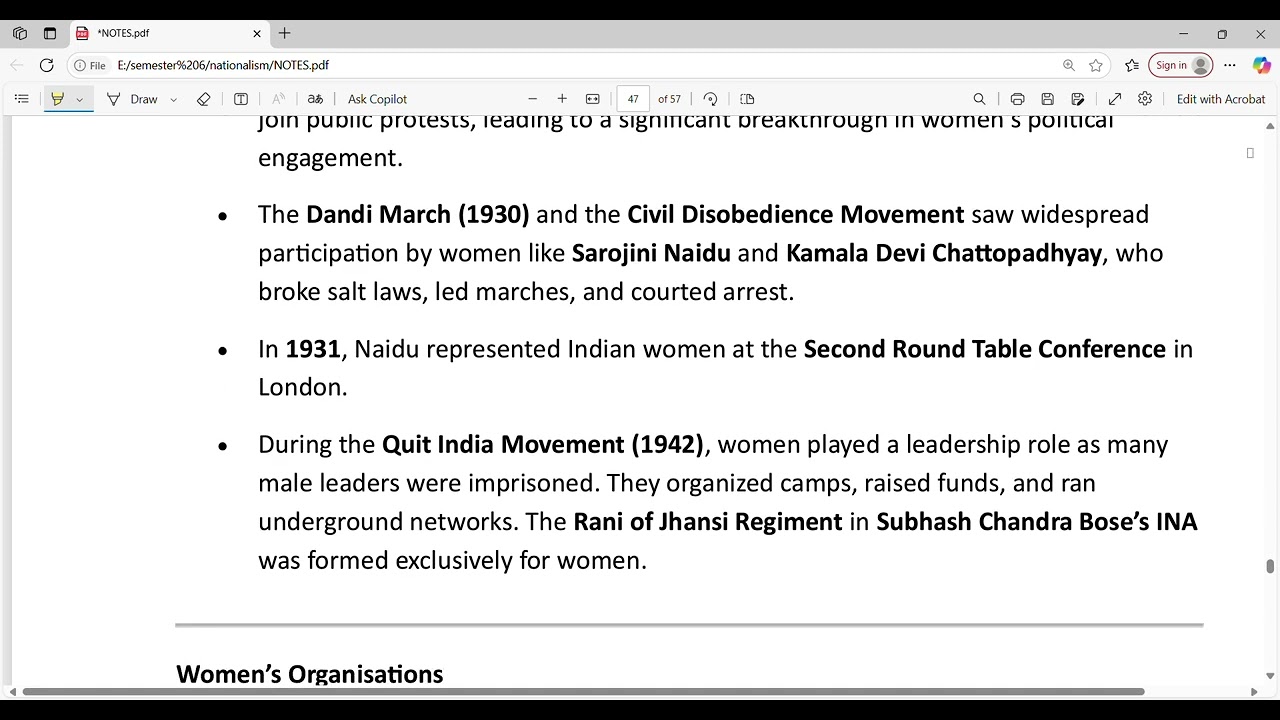
Task: Click the page number field showing 47
Action: click(x=634, y=99)
